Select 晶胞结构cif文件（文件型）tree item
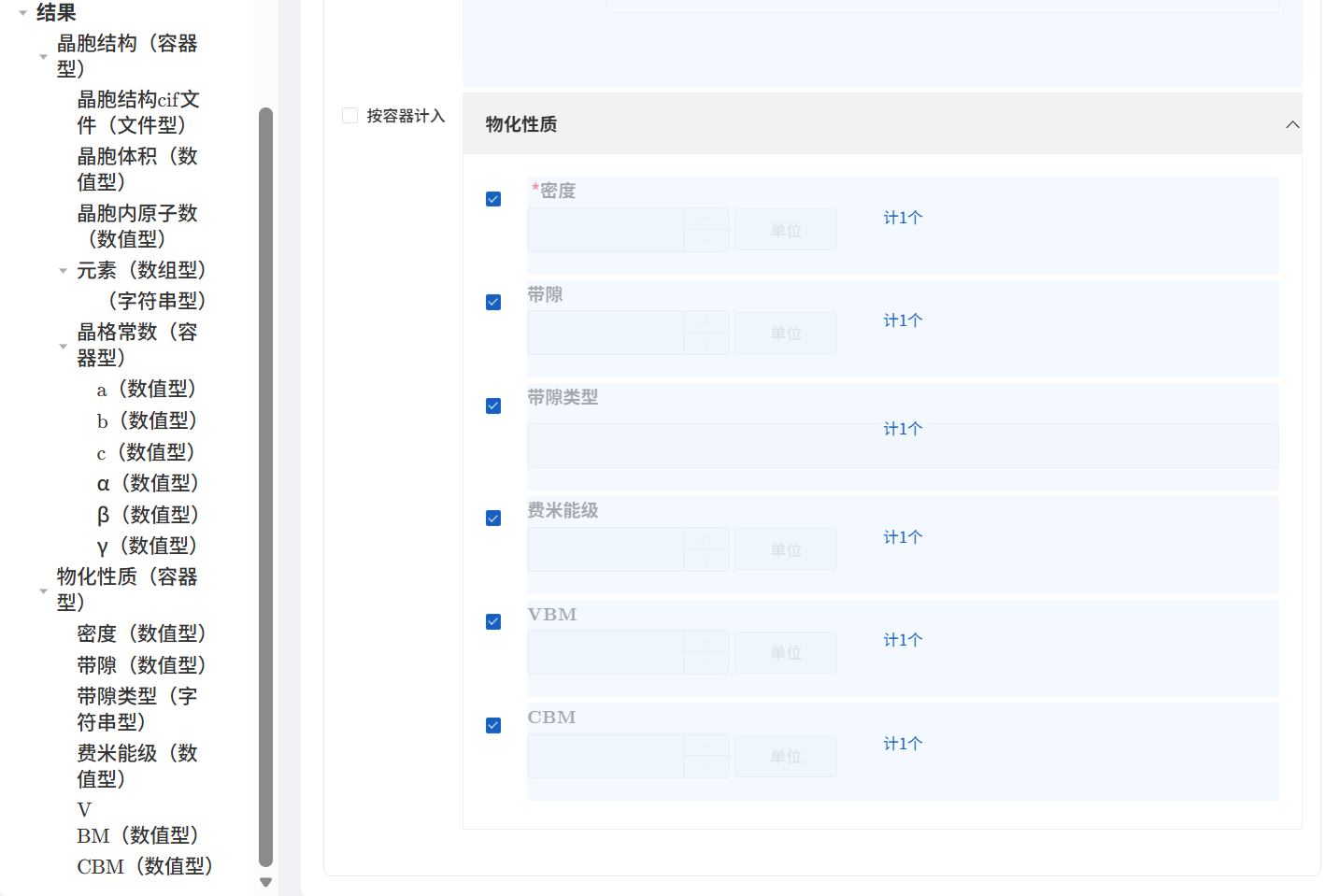The image size is (1340, 896). pos(137,112)
